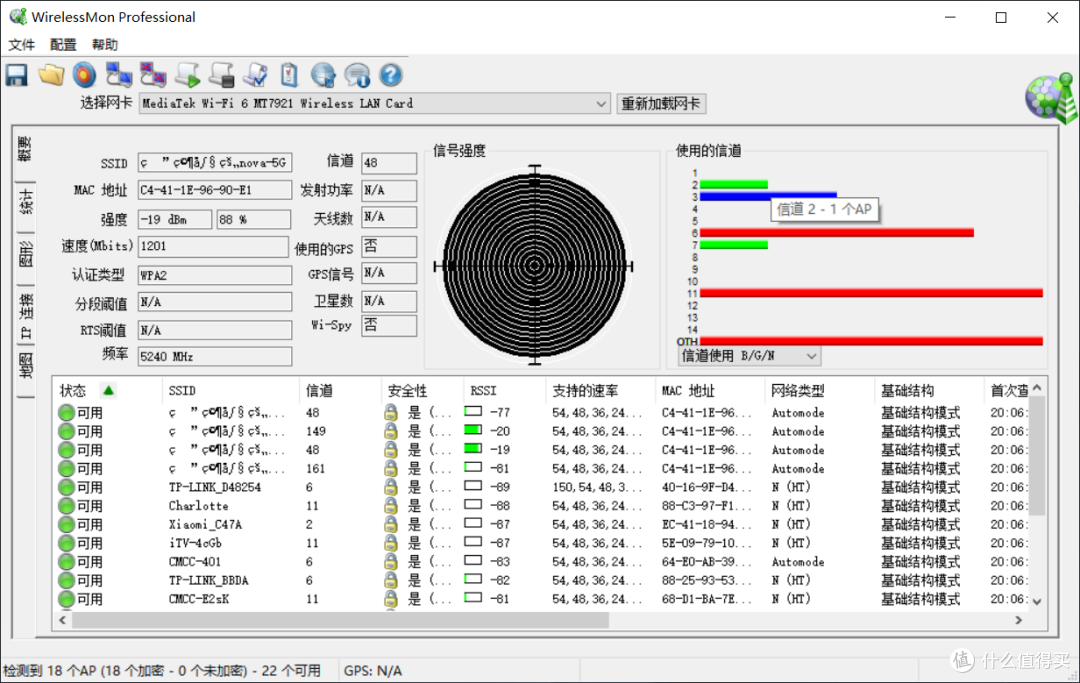Click the green status circle for Xiaomi_C47A
The image size is (1080, 683).
[x=66, y=525]
